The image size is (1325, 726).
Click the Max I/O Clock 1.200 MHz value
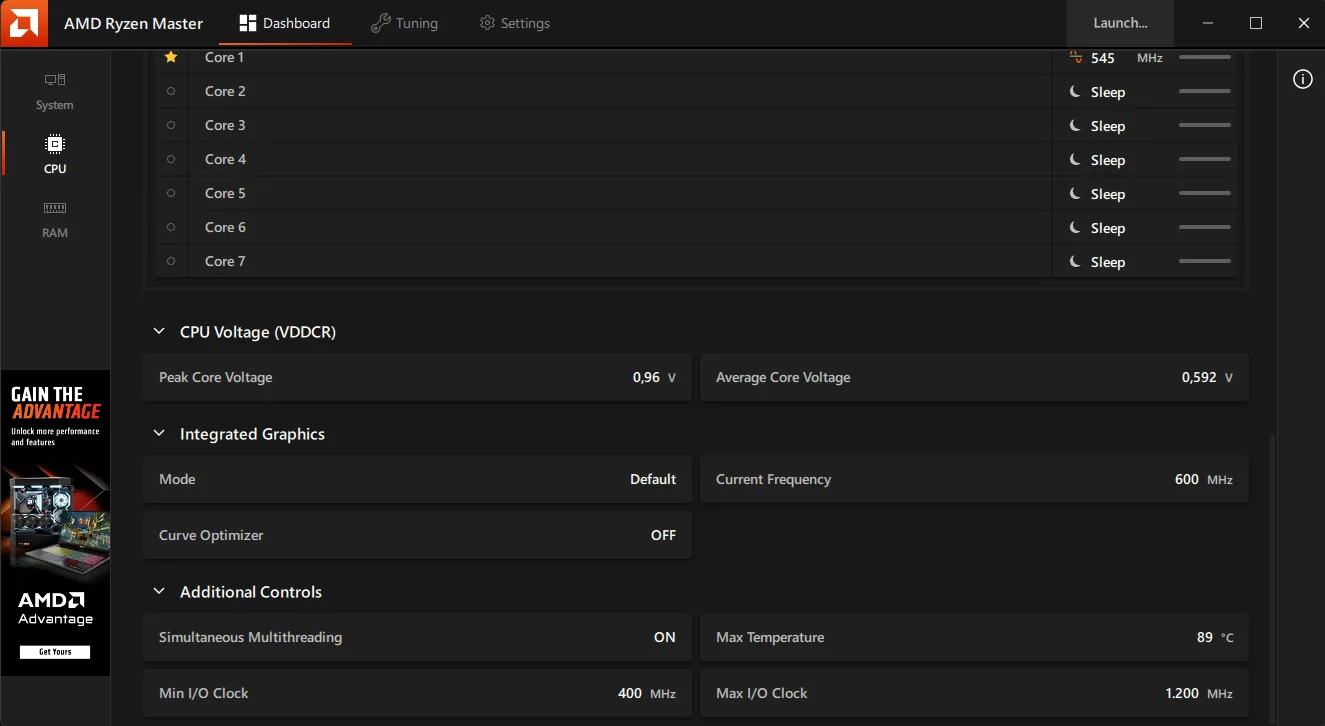1199,693
